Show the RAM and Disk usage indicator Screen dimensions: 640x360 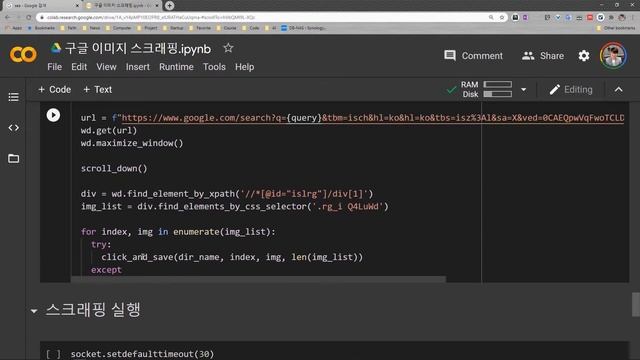click(x=486, y=89)
